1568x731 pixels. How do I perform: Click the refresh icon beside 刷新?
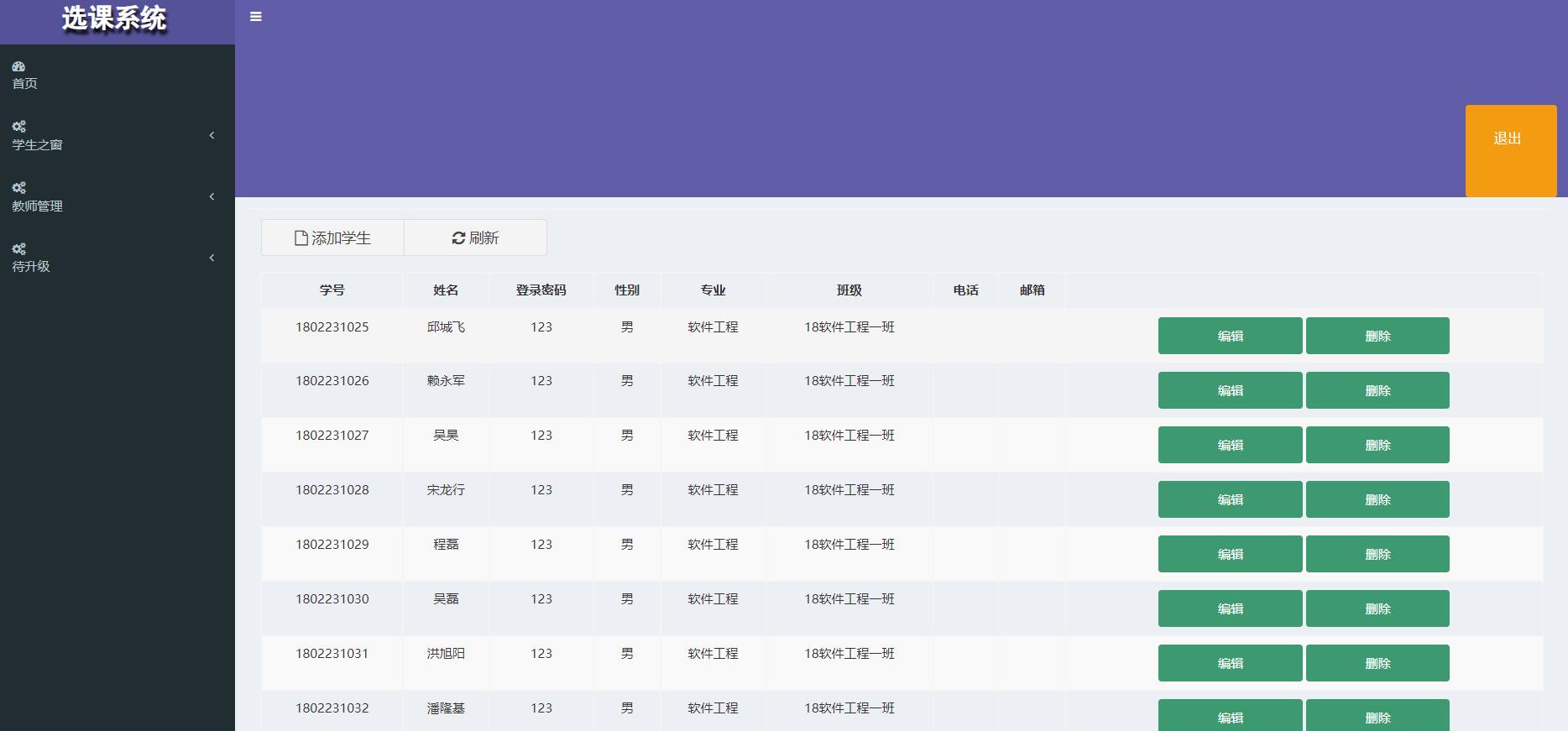click(458, 238)
